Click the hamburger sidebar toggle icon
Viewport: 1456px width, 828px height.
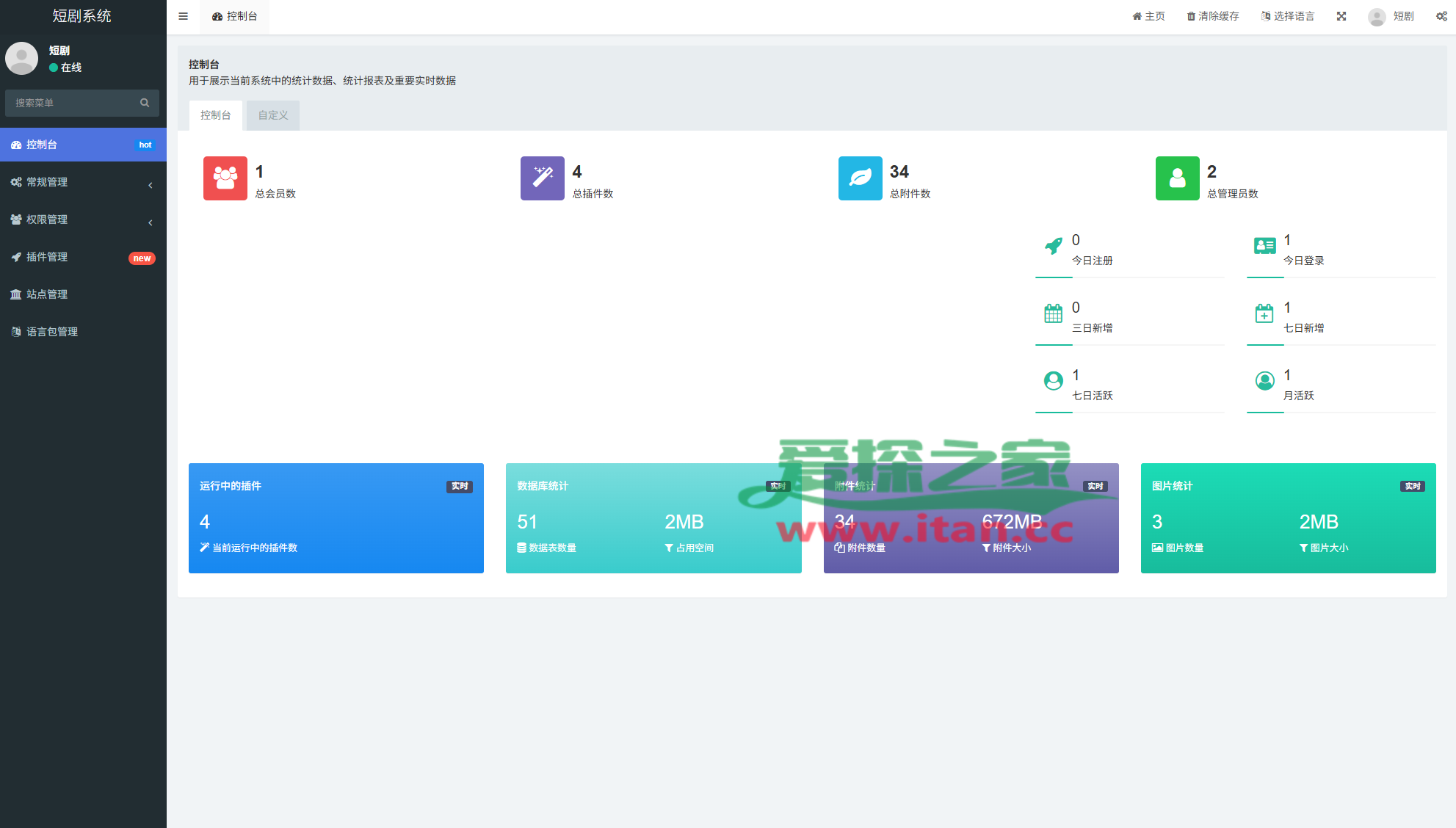[x=183, y=16]
